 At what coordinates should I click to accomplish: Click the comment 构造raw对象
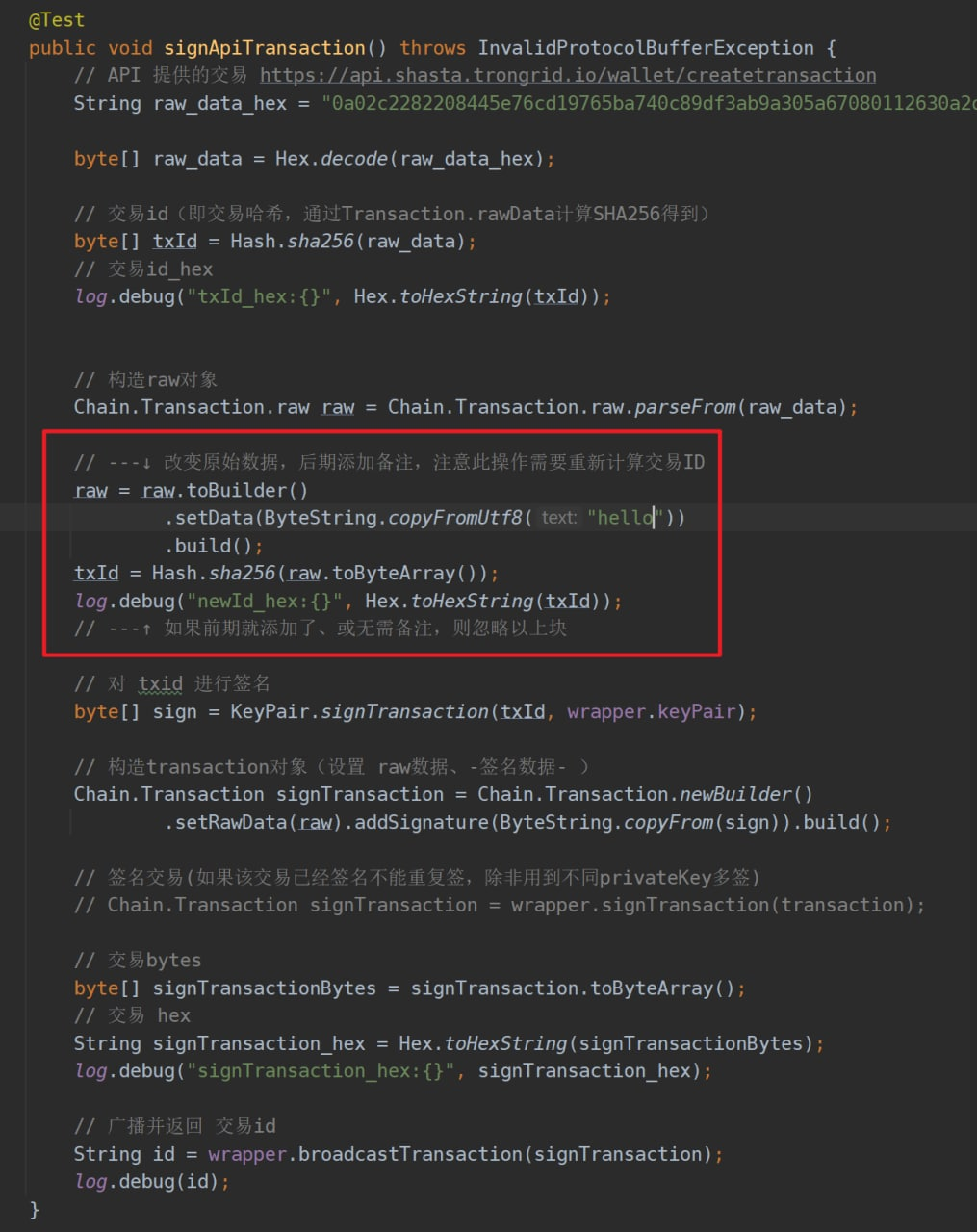[146, 379]
